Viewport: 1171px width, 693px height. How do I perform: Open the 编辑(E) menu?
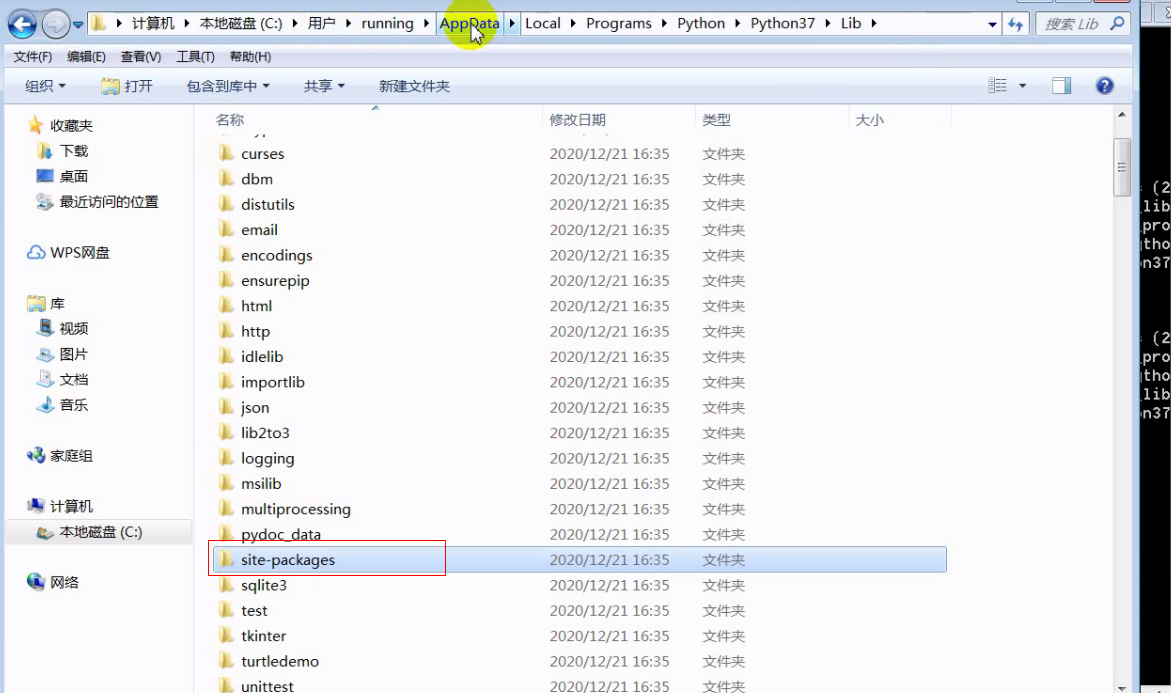(86, 57)
